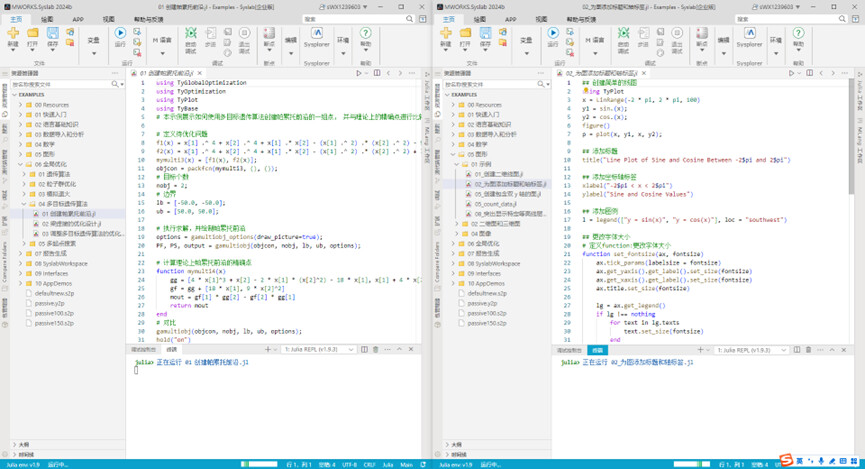Click the 运行 play button in right window
Screen dimensions: 865x469
coord(552,34)
